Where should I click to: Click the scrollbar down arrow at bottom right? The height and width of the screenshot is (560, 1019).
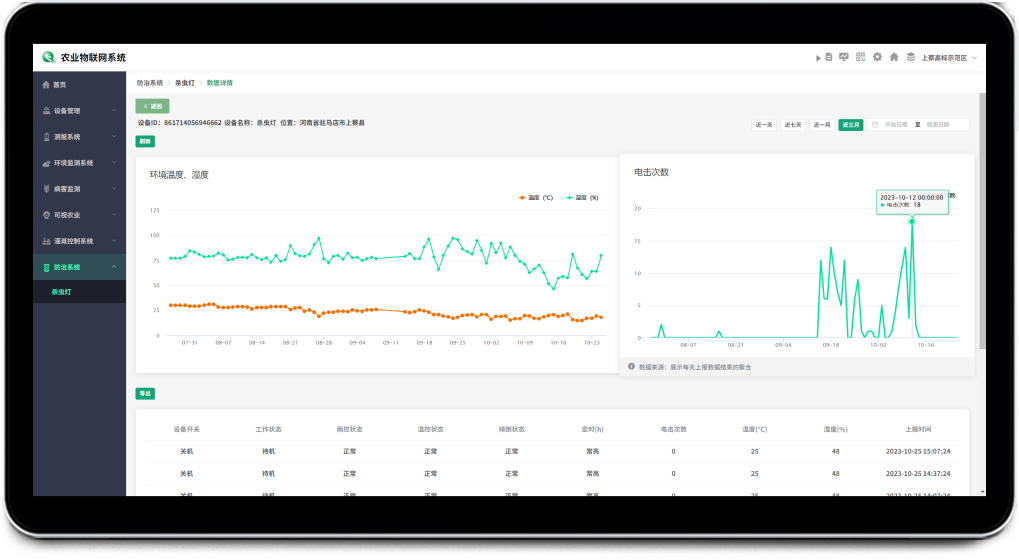pos(983,492)
